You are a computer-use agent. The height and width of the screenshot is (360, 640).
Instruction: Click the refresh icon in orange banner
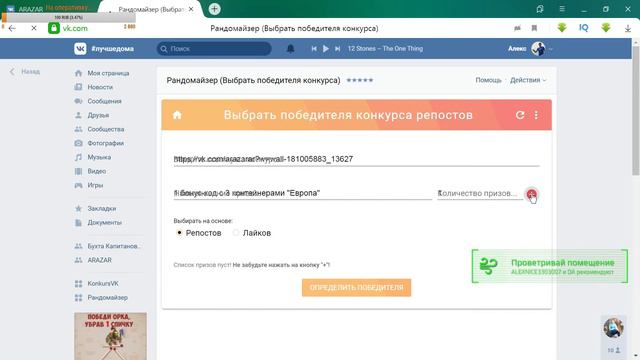[520, 115]
